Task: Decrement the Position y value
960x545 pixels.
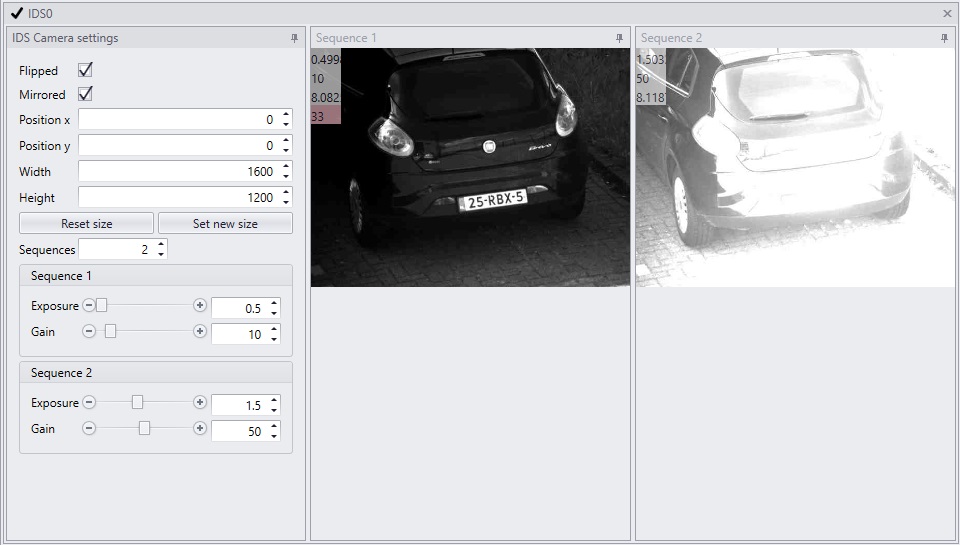Action: pos(286,150)
